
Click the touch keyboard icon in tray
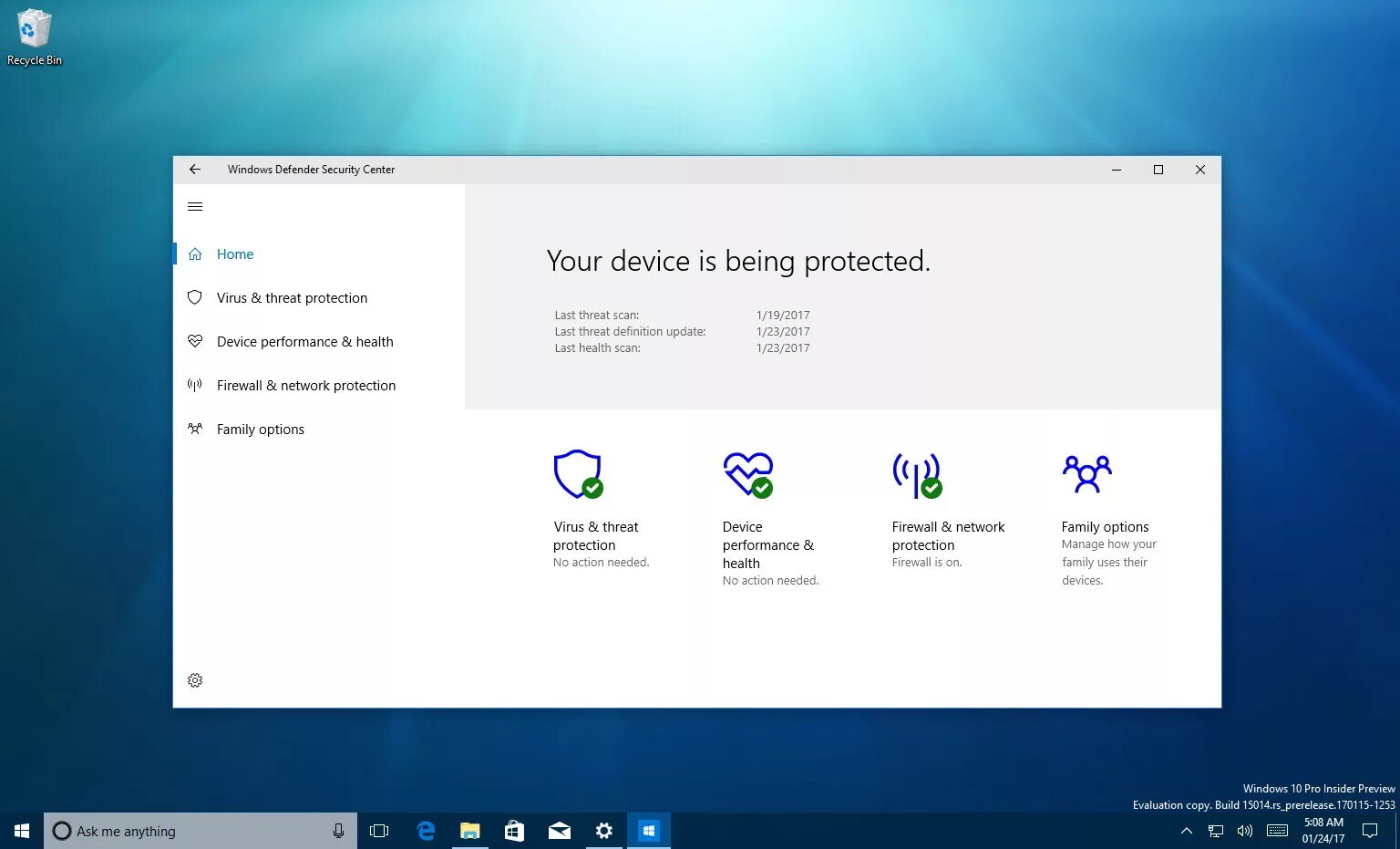[x=1278, y=831]
